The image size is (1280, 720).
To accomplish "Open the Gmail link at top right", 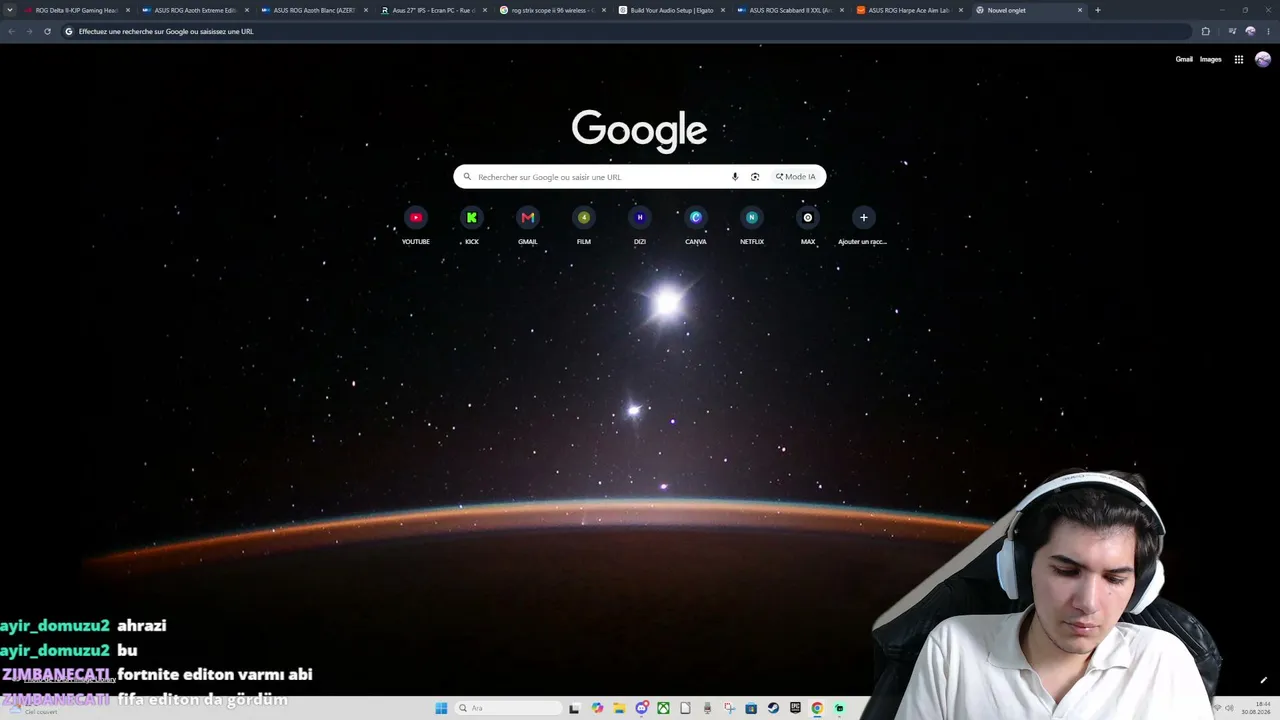I will tap(1184, 59).
